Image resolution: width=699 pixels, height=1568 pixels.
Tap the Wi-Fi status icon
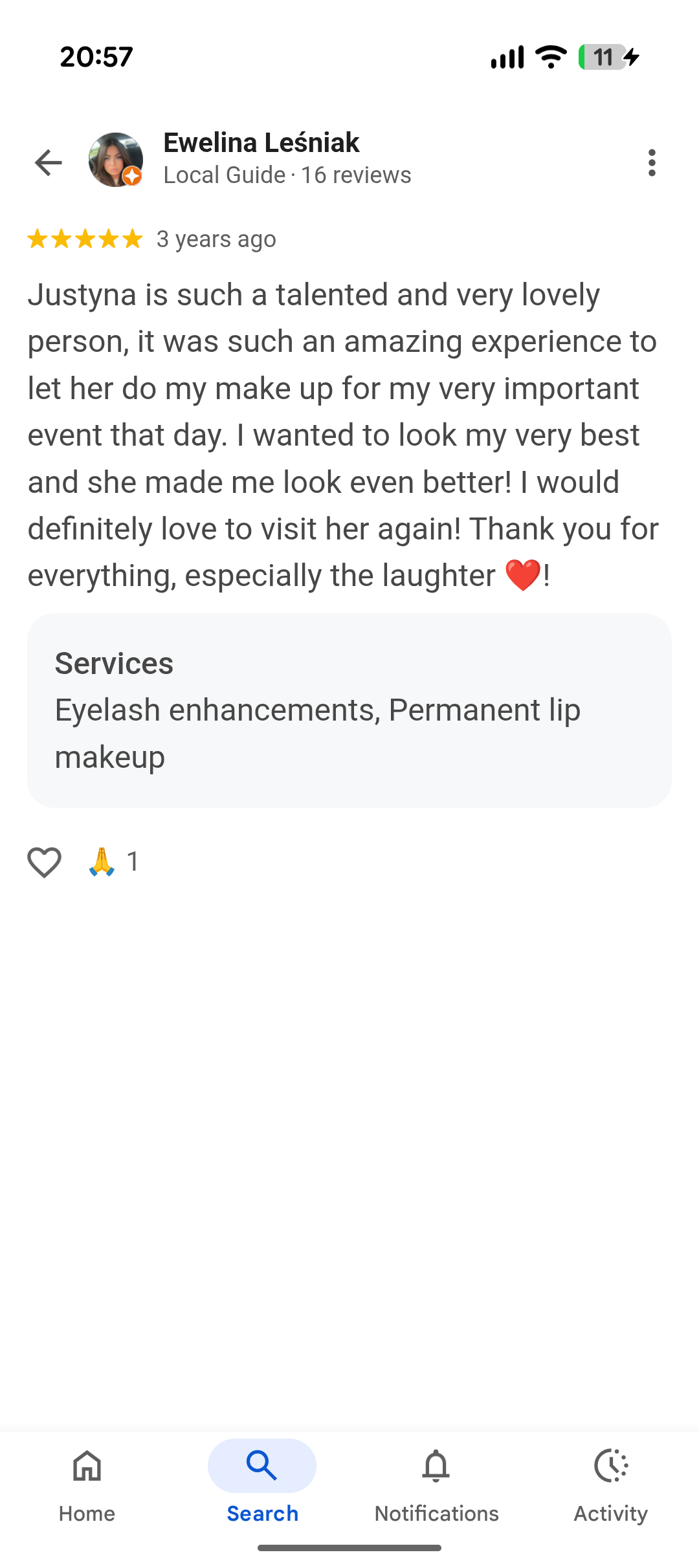coord(551,57)
